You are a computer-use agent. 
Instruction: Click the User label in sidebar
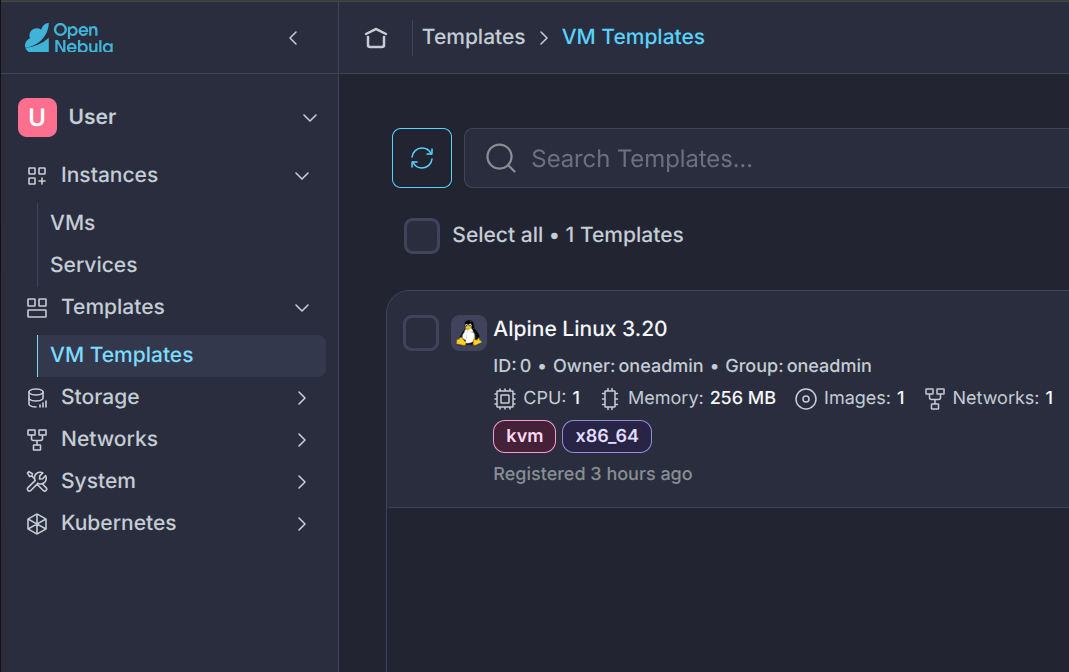click(93, 117)
